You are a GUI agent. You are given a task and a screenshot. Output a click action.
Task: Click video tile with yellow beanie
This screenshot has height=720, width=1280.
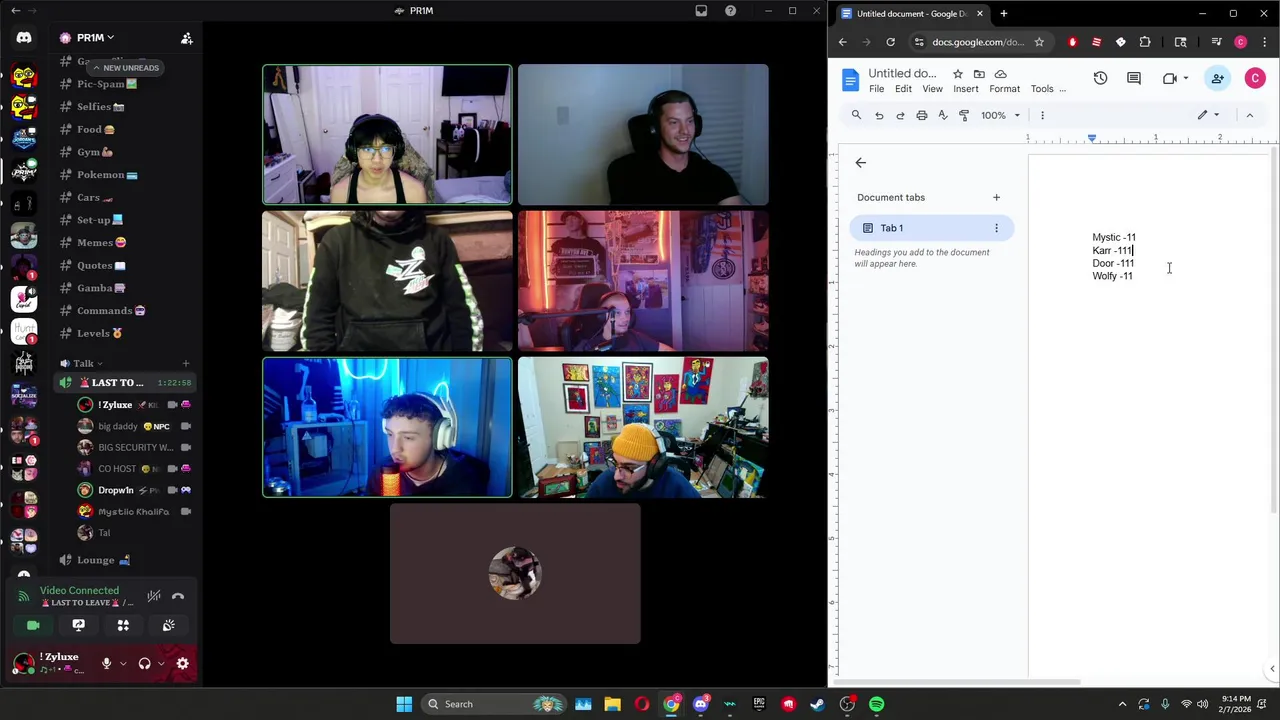coord(643,427)
